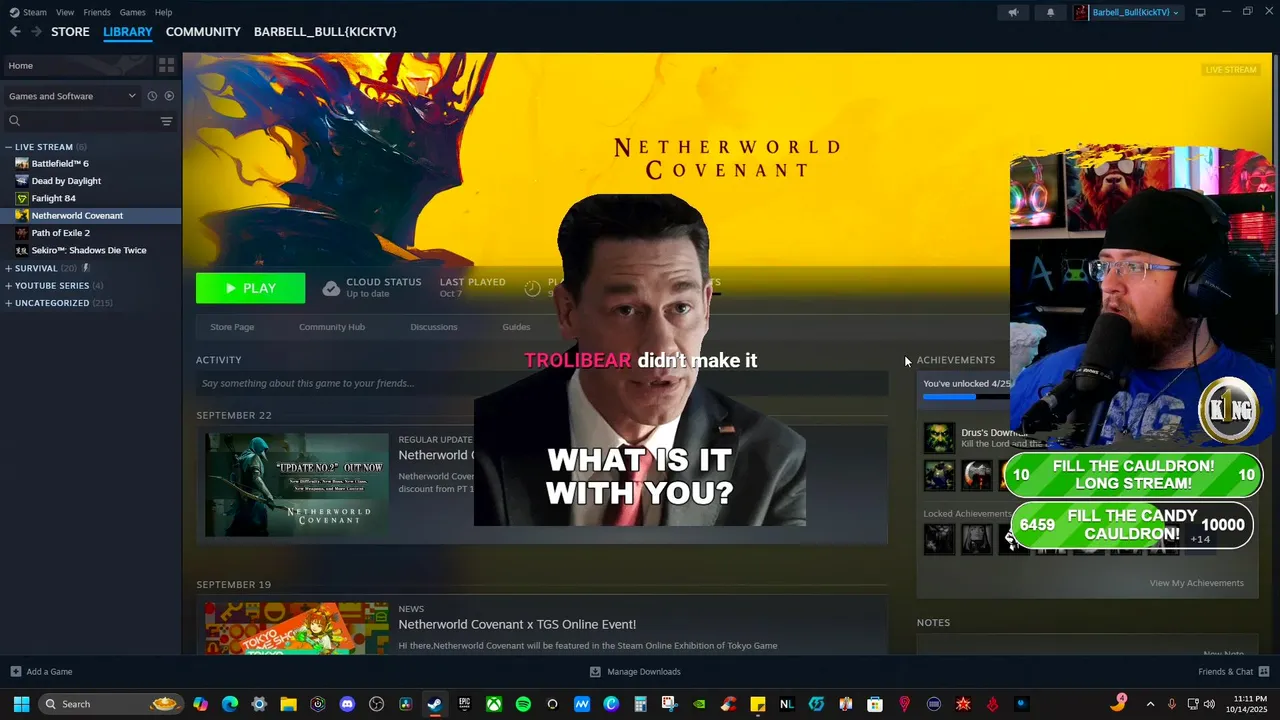Open the Discussions tab

point(434,327)
